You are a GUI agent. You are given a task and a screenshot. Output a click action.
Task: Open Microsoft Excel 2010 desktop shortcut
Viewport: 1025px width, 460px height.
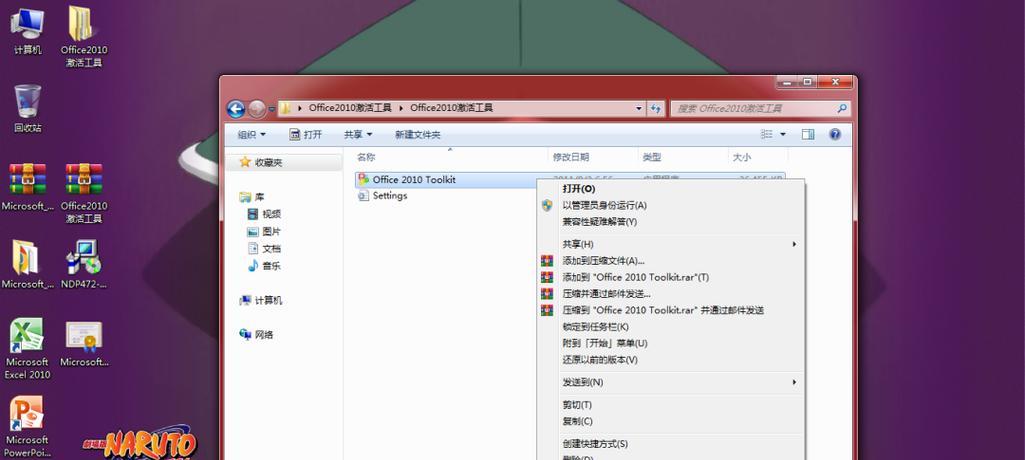click(27, 349)
